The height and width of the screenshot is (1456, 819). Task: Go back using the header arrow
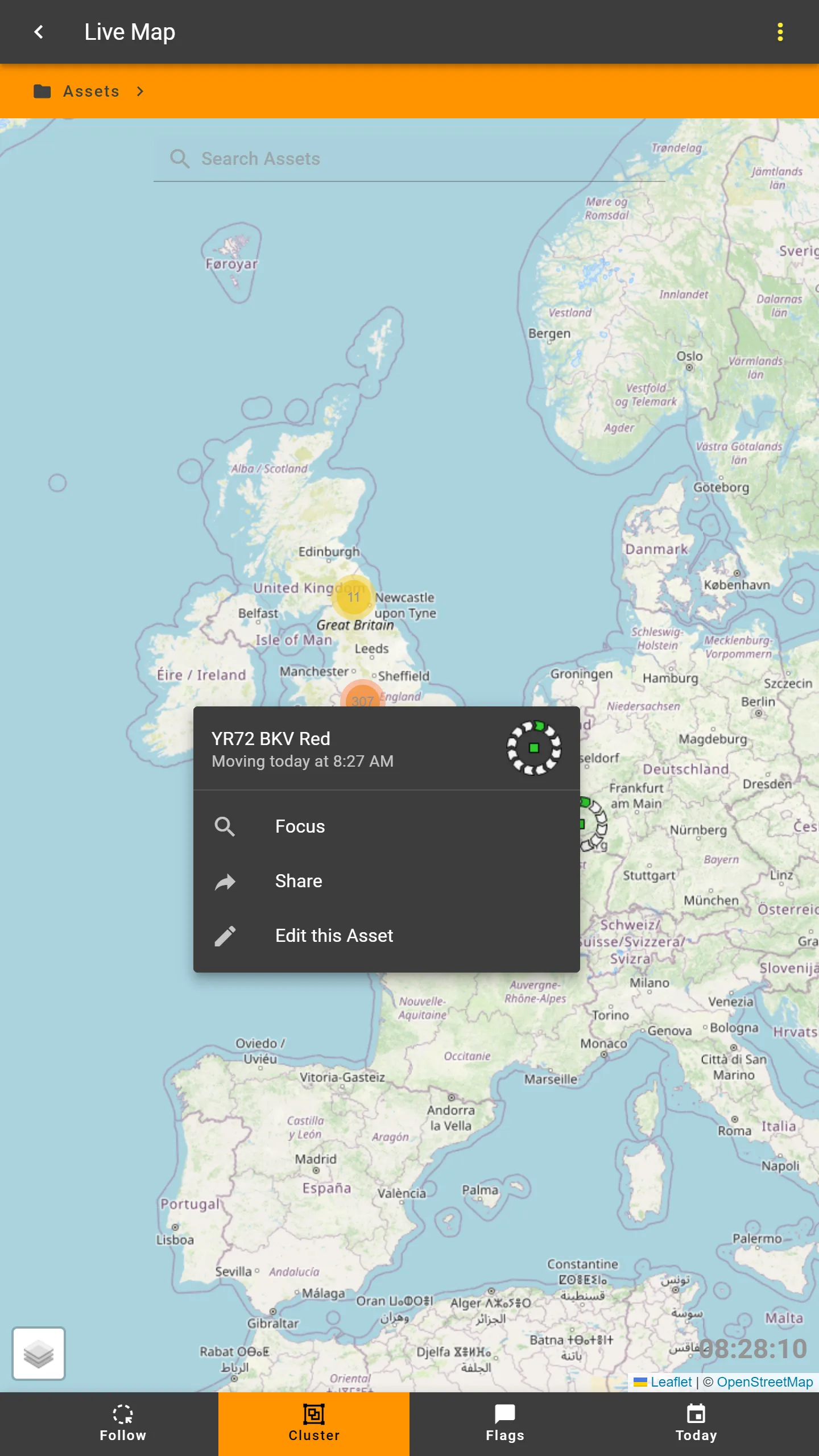(x=39, y=32)
